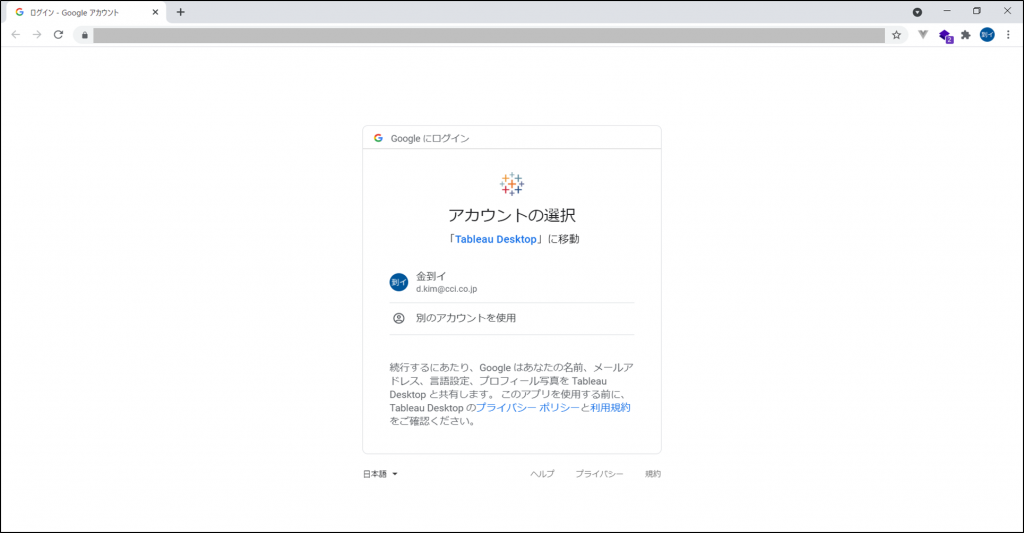Screen dimensions: 1024x533
Task: Go back with the browser back arrow
Action: pos(16,35)
